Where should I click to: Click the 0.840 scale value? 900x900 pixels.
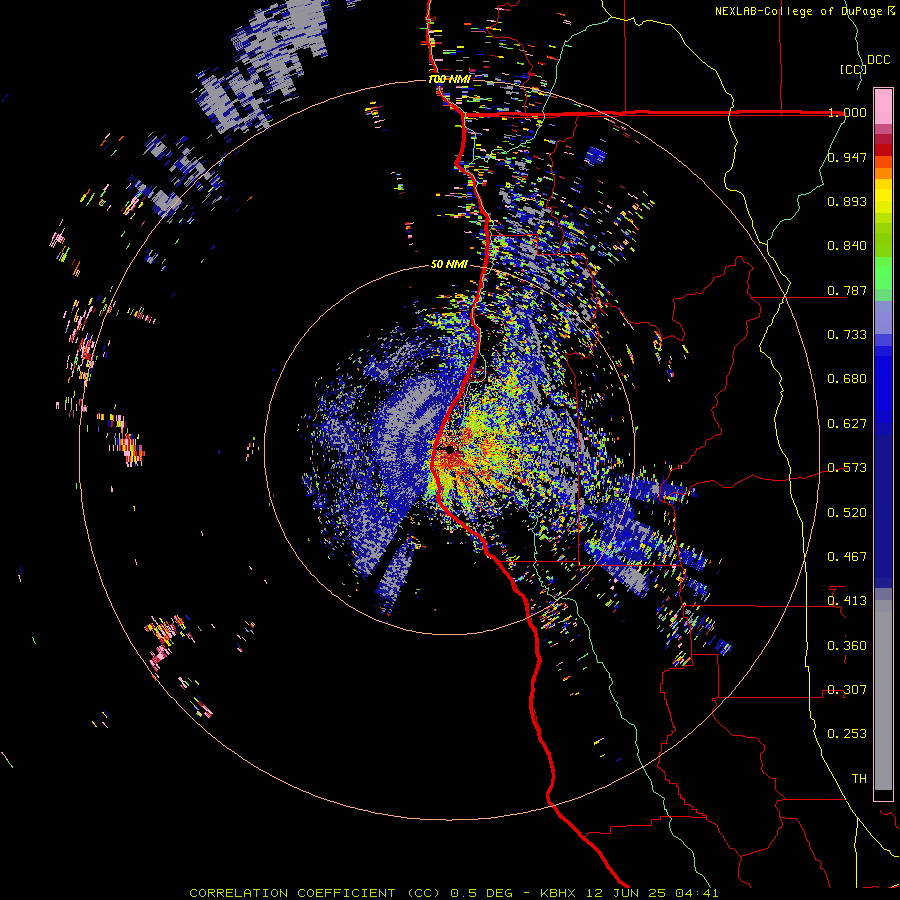tap(847, 246)
